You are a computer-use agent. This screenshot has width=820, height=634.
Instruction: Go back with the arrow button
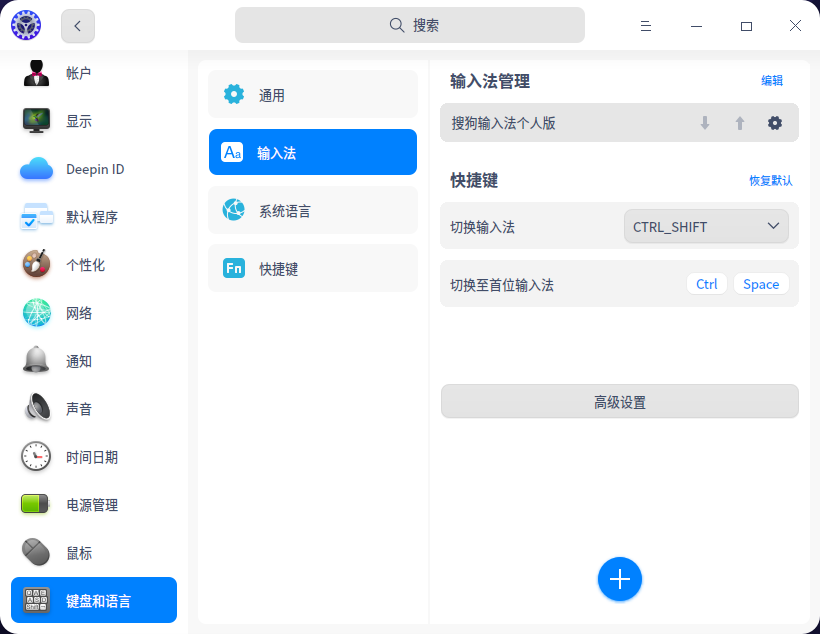point(77,25)
